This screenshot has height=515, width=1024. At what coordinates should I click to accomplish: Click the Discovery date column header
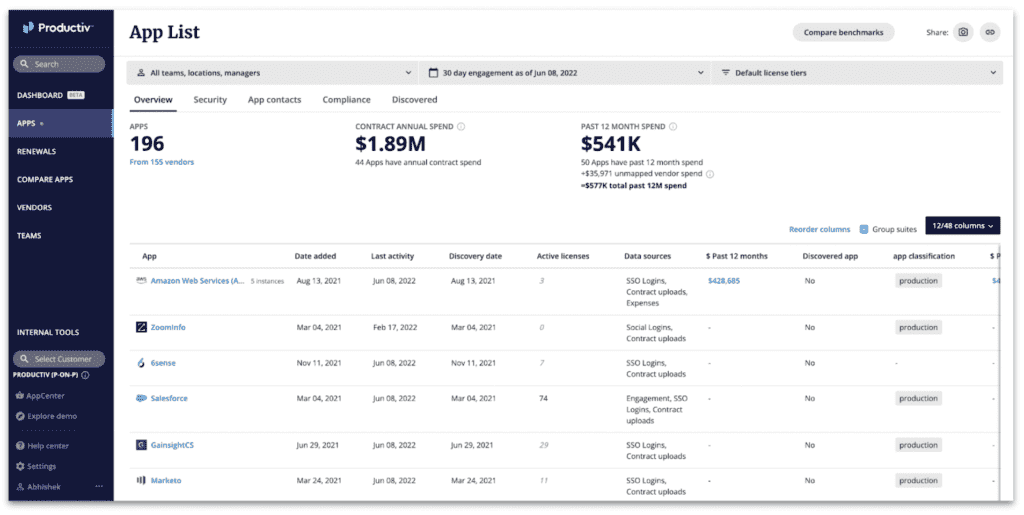475,256
